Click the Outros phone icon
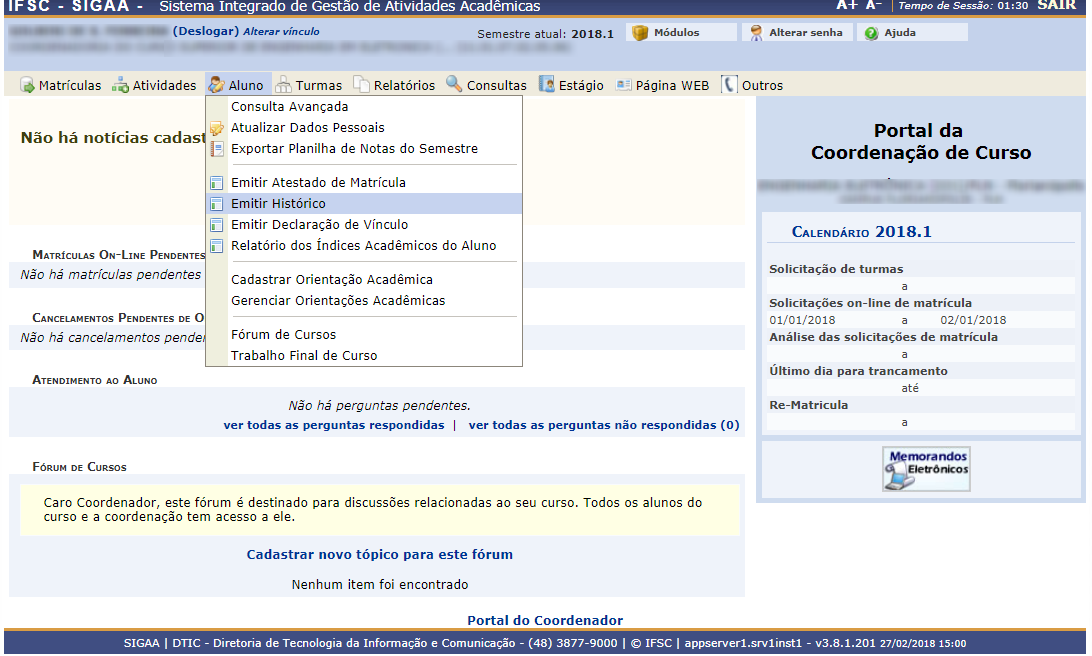1092x656 pixels. point(728,84)
